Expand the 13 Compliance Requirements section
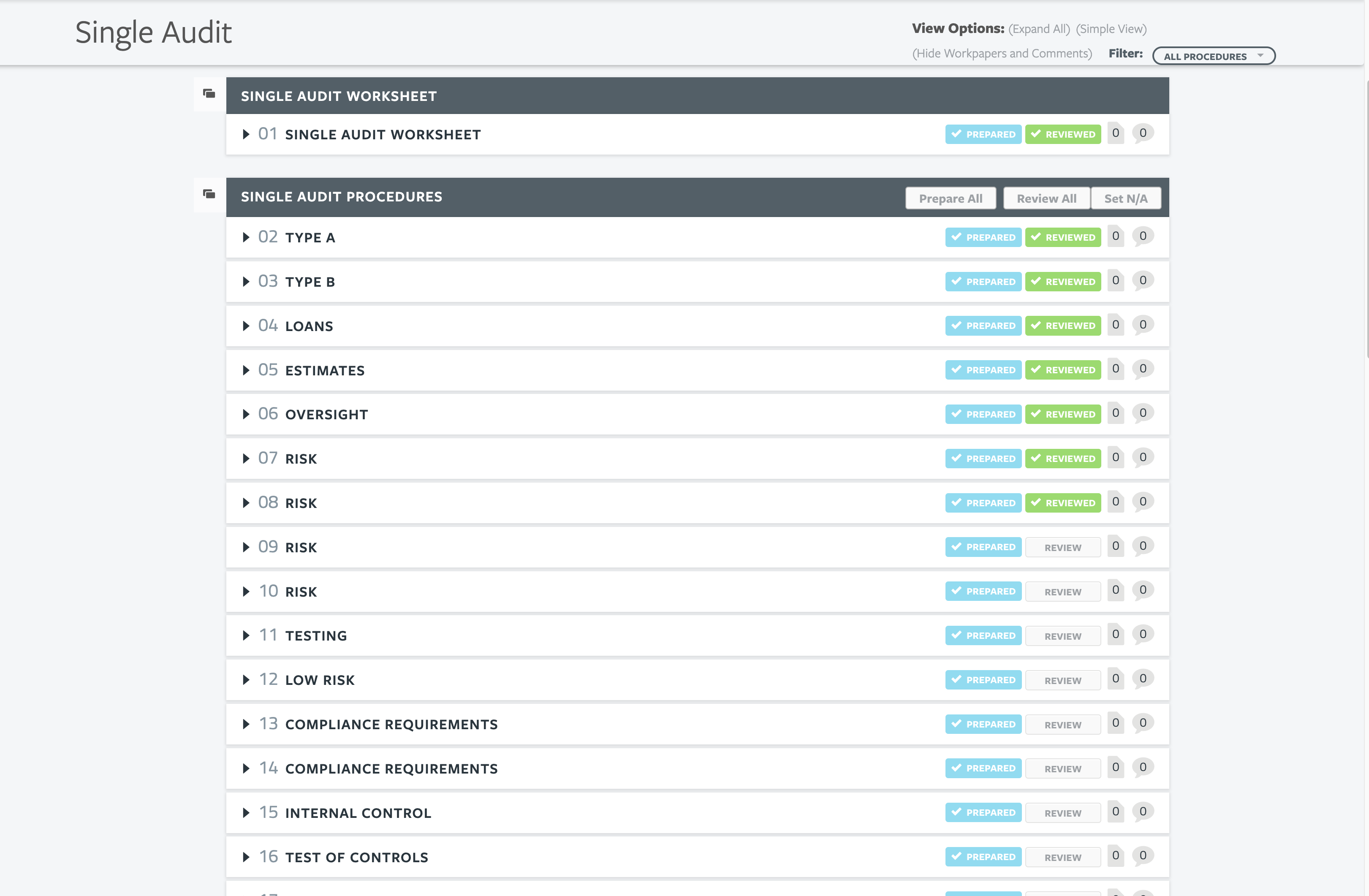 click(x=246, y=723)
